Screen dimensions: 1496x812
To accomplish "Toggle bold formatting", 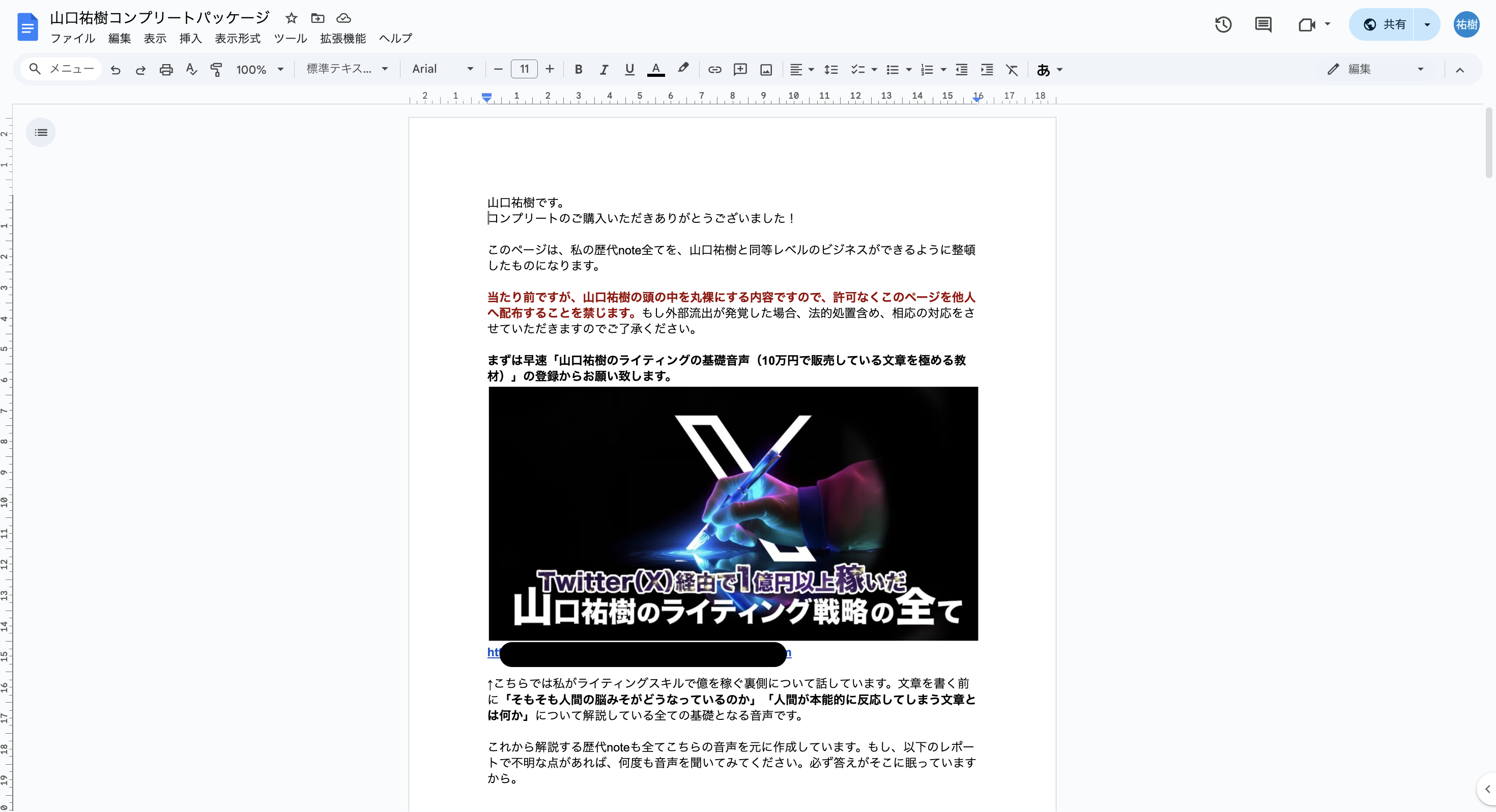I will click(x=579, y=70).
